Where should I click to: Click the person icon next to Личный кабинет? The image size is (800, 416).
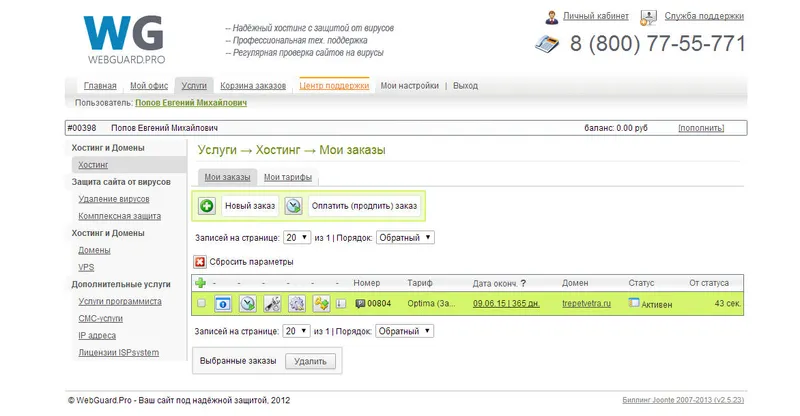(552, 17)
